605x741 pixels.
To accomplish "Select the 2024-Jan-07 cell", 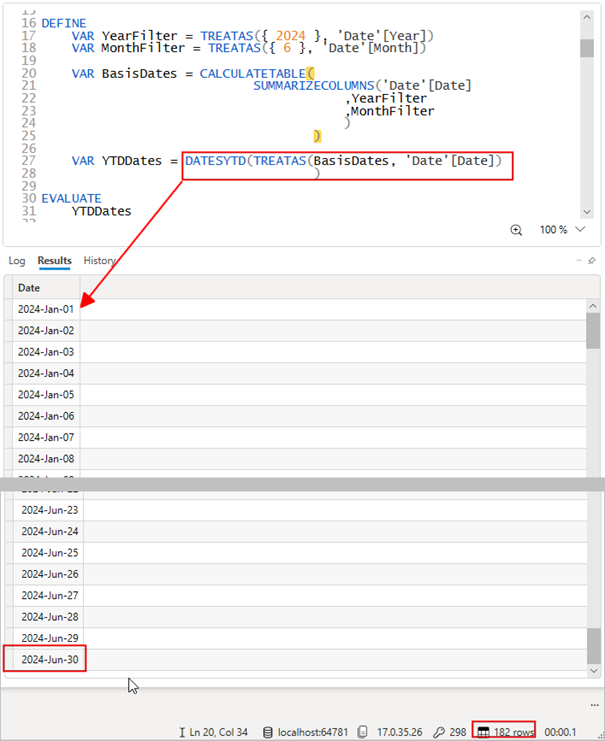I will tap(46, 437).
